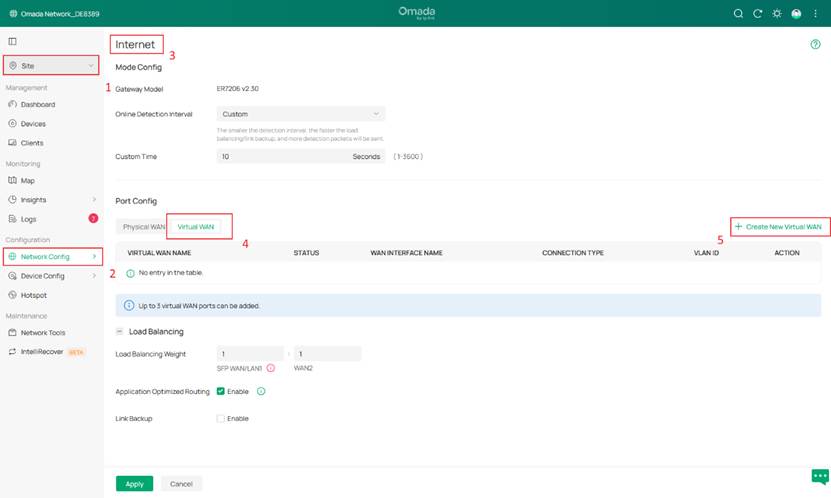Click the Cancel button
The height and width of the screenshot is (498, 831).
(x=181, y=484)
